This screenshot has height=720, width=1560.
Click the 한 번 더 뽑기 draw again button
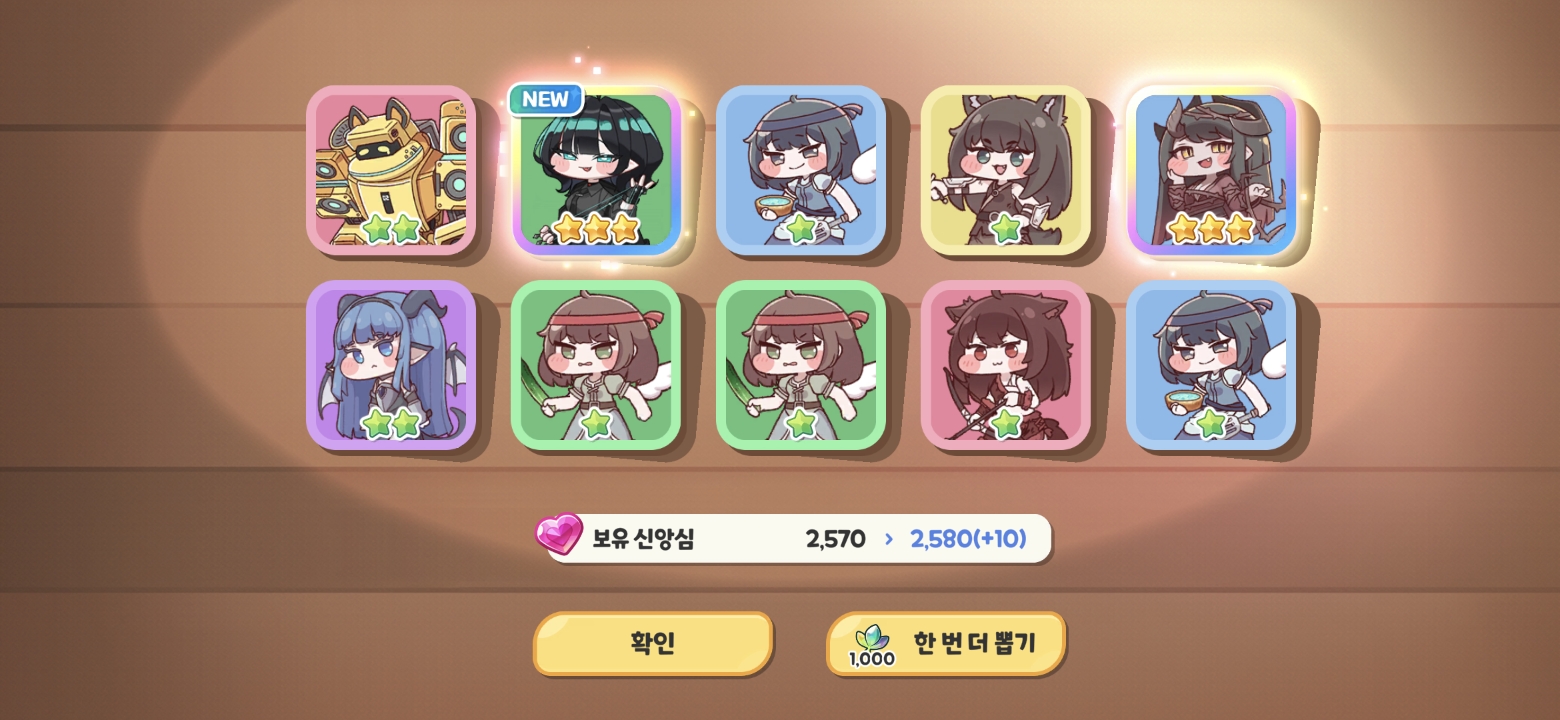point(946,643)
